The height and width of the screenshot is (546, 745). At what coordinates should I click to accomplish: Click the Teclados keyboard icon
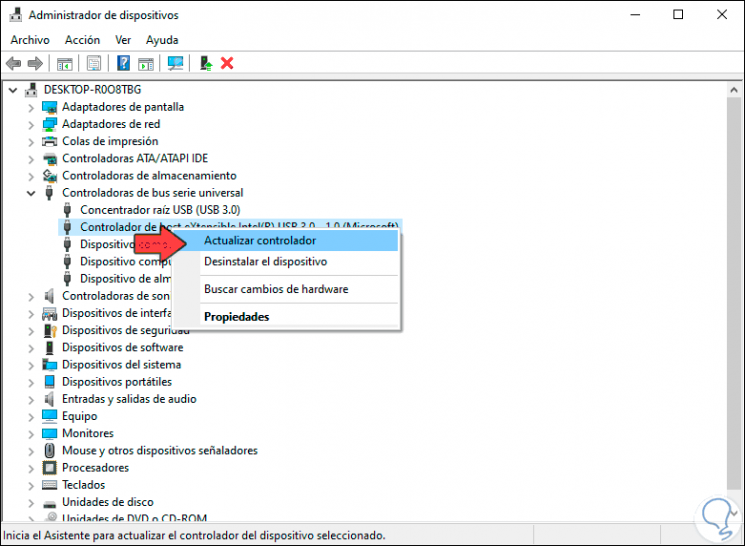click(x=49, y=485)
